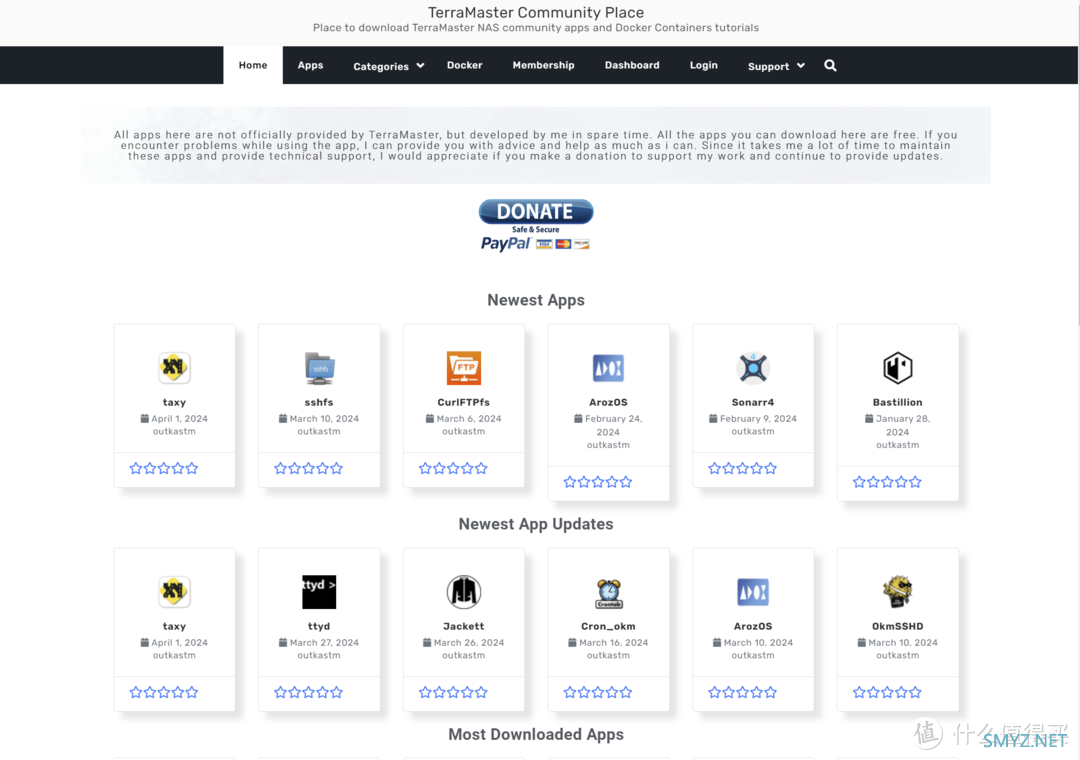The width and height of the screenshot is (1080, 760).
Task: Expand the Support dropdown menu
Action: pos(776,65)
